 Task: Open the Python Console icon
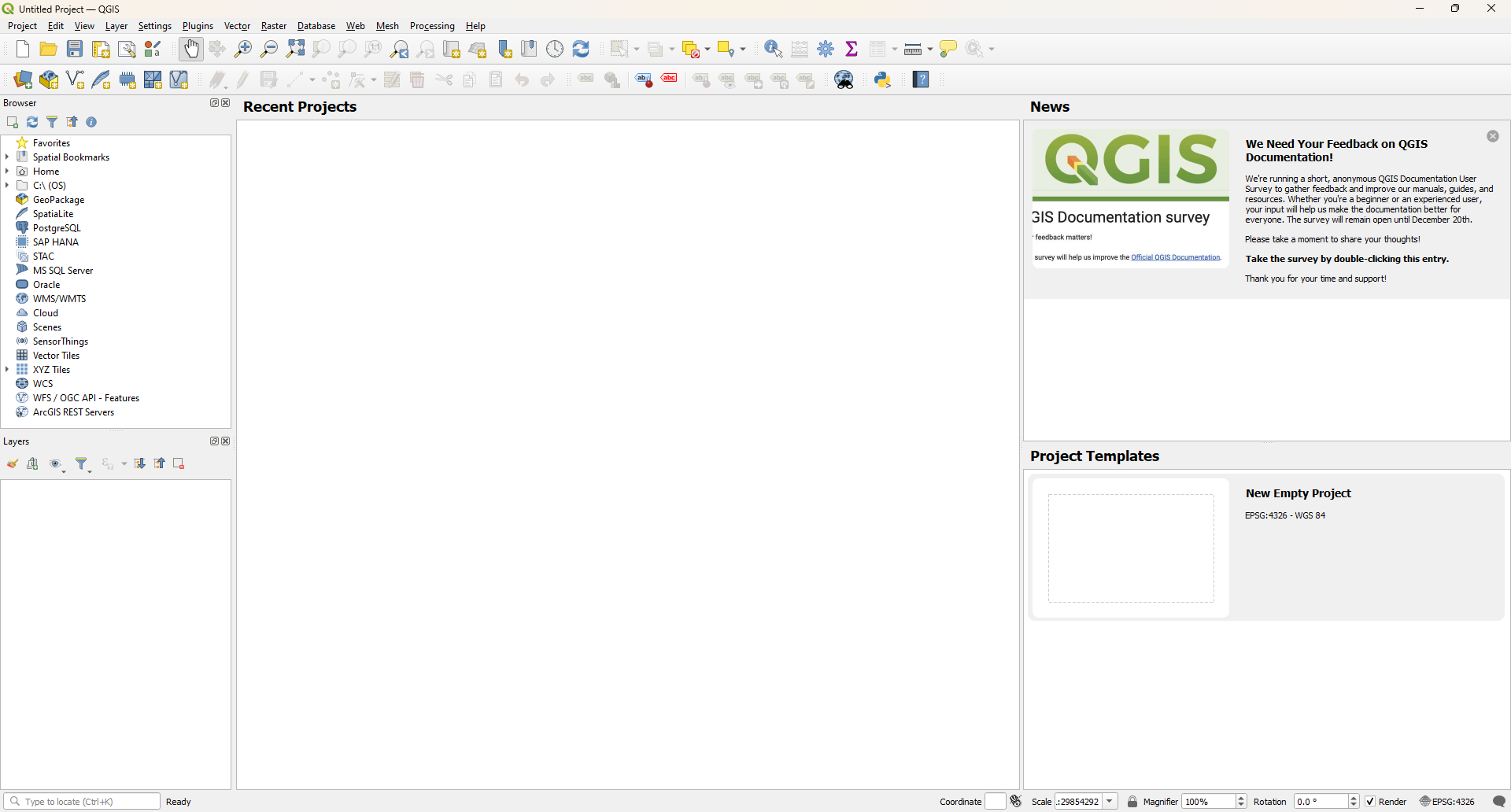(x=883, y=79)
